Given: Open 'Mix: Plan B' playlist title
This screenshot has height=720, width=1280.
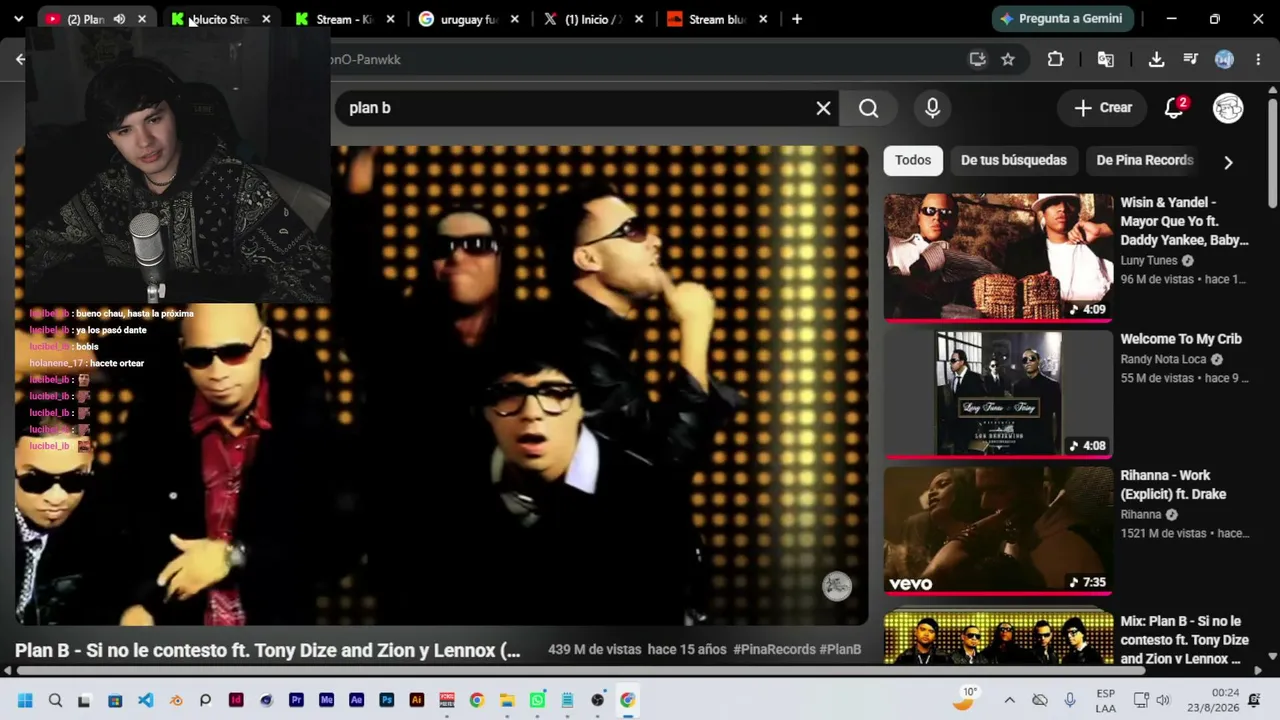Looking at the screenshot, I should pyautogui.click(x=1185, y=640).
